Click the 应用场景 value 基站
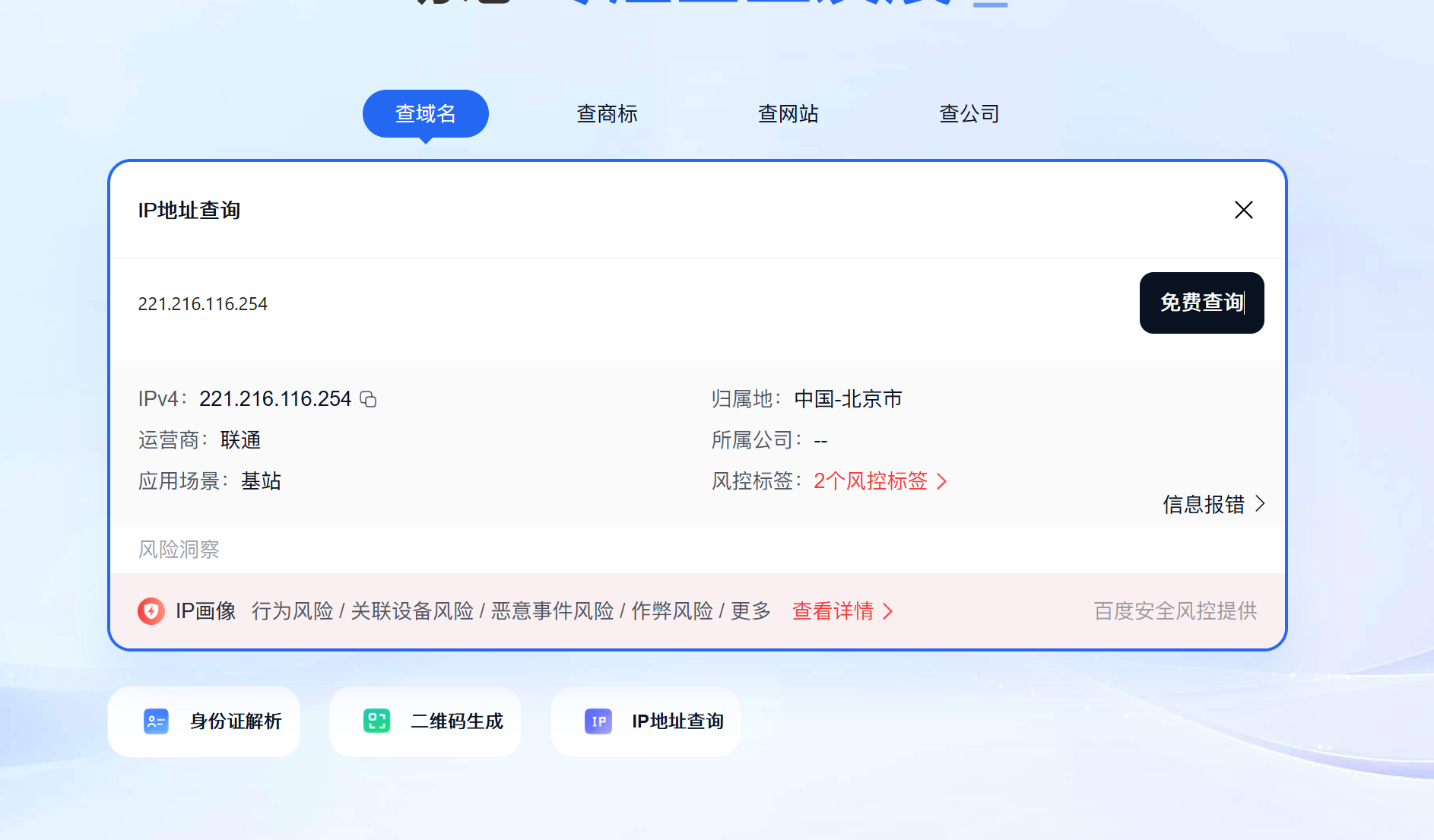 261,481
